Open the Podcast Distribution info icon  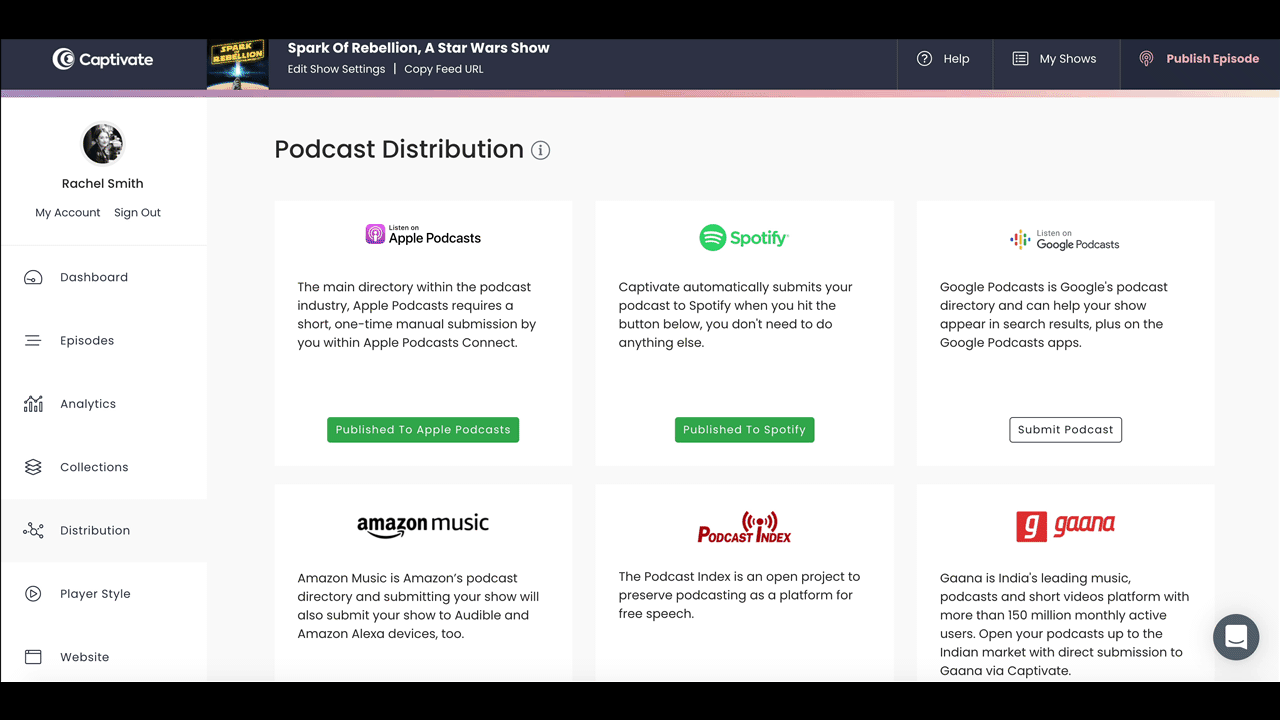click(x=541, y=150)
